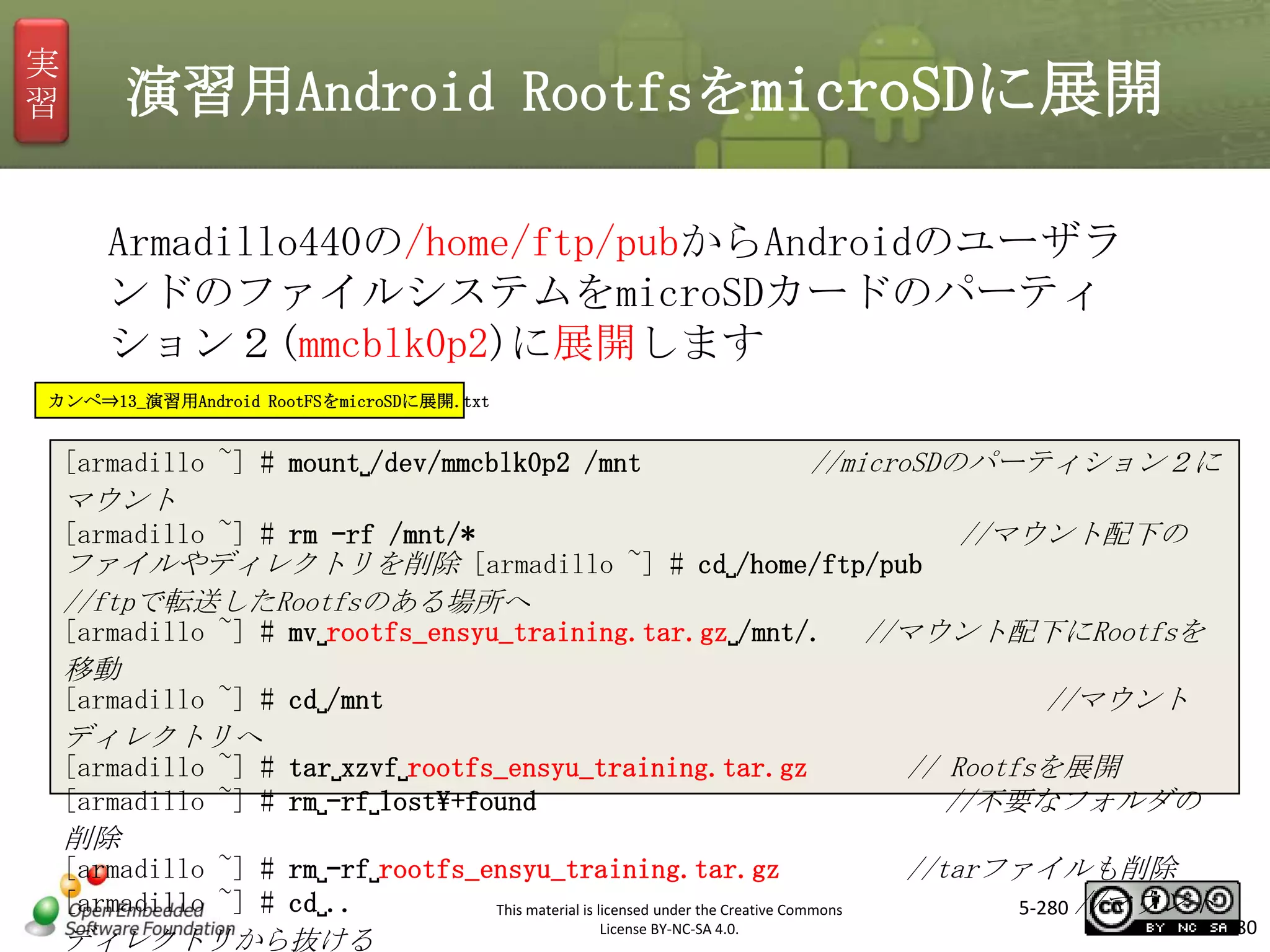Click the comment //tarファイルも削除
1270x952 pixels.
click(x=1042, y=869)
